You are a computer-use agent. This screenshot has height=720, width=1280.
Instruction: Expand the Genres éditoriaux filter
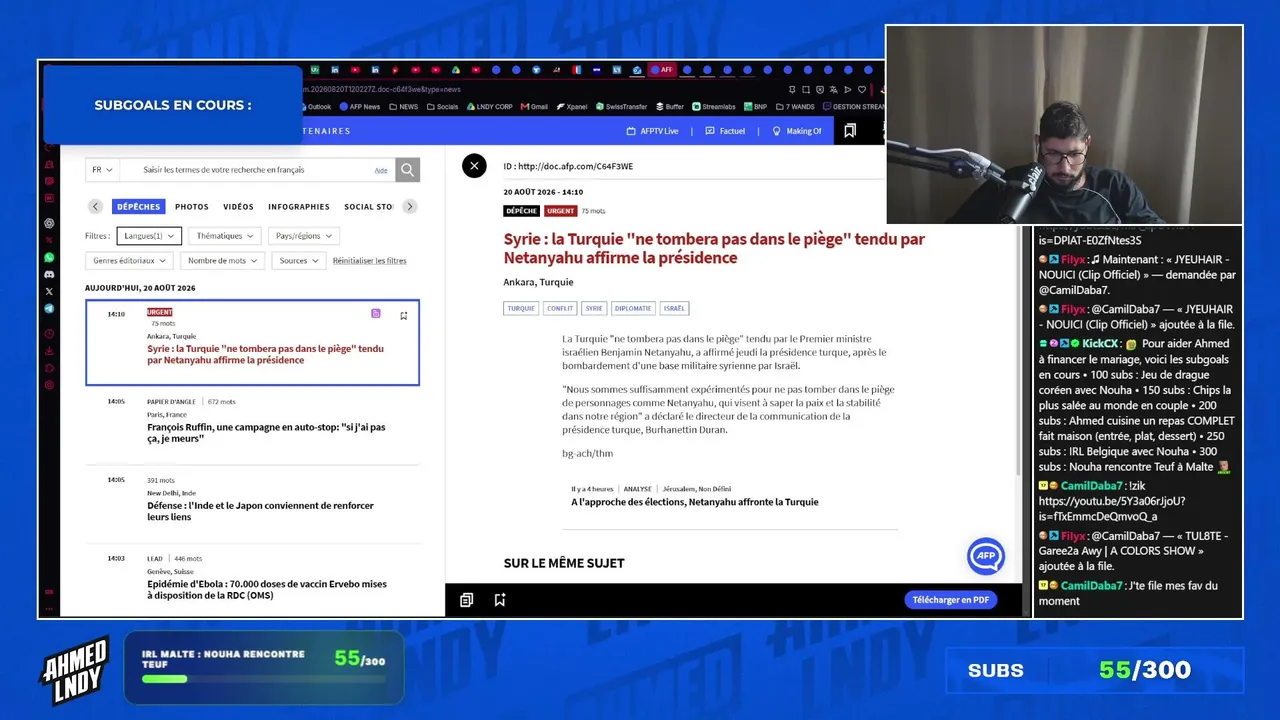coord(130,261)
